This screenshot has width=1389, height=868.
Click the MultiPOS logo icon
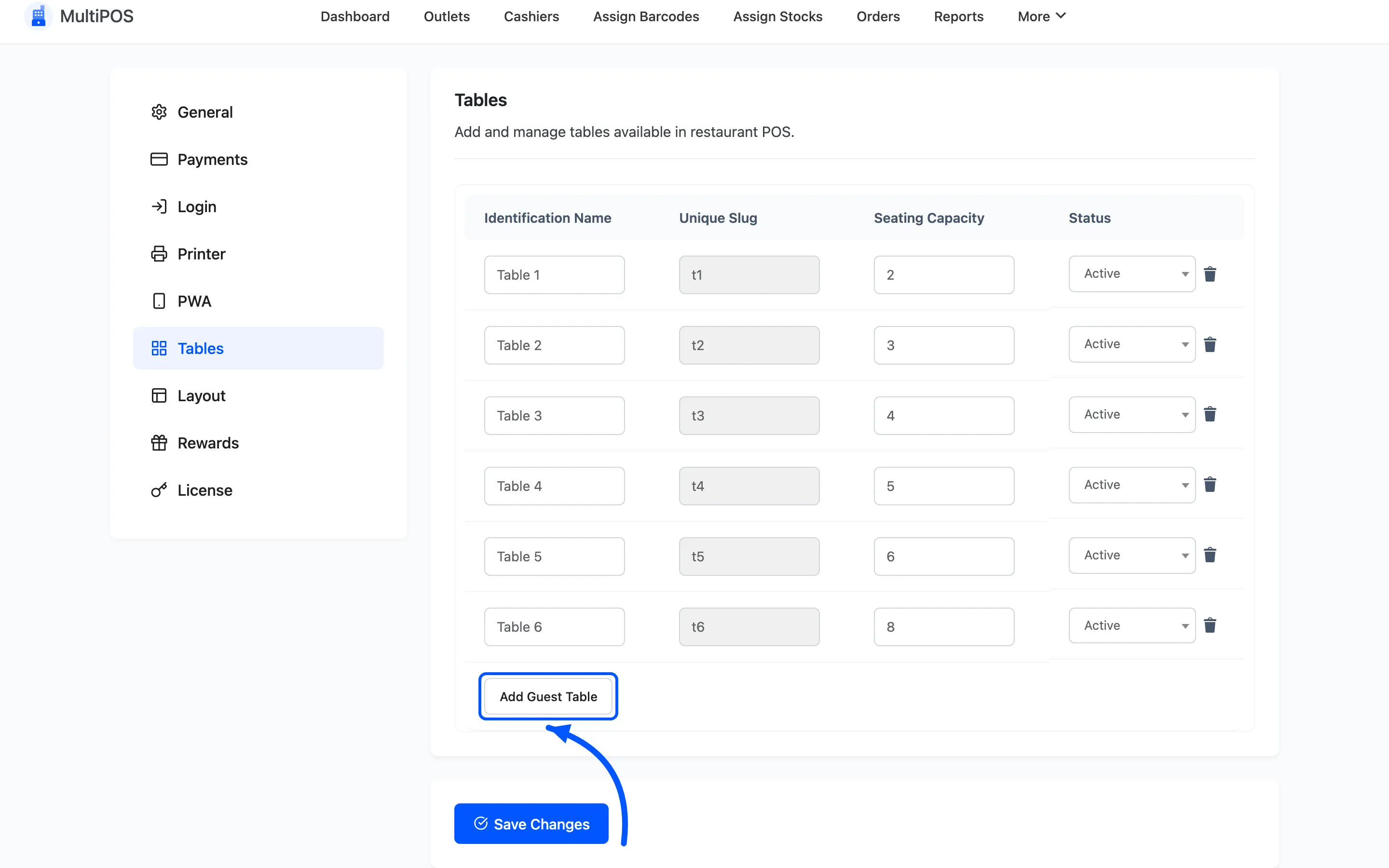click(39, 15)
